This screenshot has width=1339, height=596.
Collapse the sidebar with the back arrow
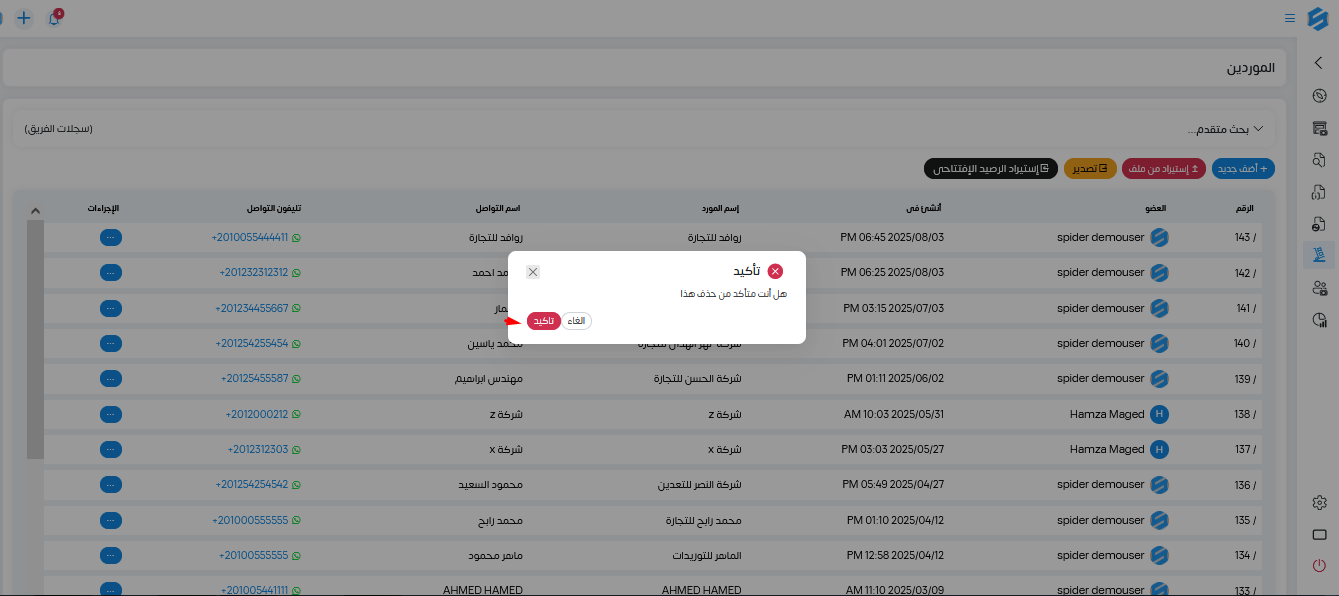[x=1319, y=63]
